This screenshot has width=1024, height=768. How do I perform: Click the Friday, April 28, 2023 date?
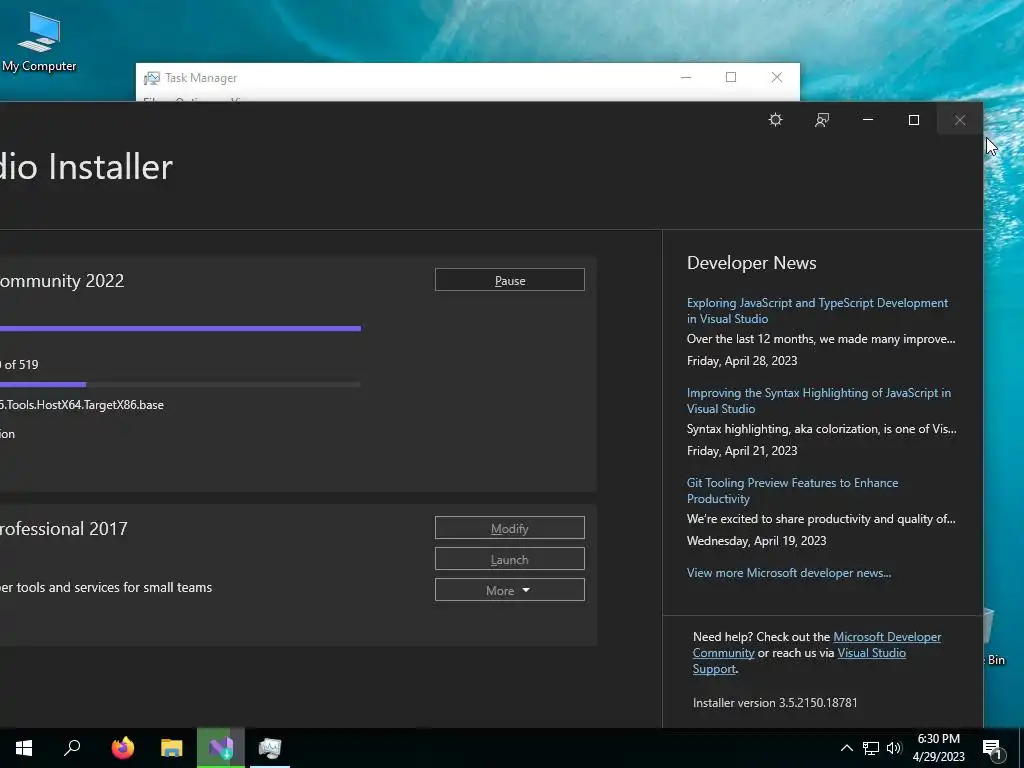pos(742,360)
